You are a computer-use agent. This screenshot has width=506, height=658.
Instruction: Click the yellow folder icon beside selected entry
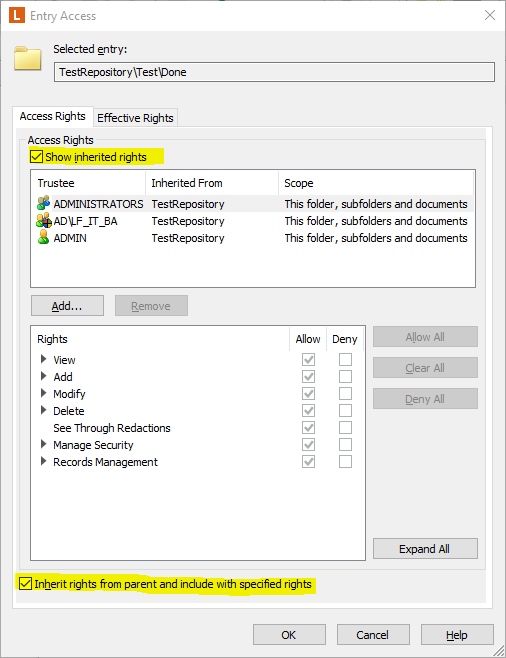click(x=27, y=58)
